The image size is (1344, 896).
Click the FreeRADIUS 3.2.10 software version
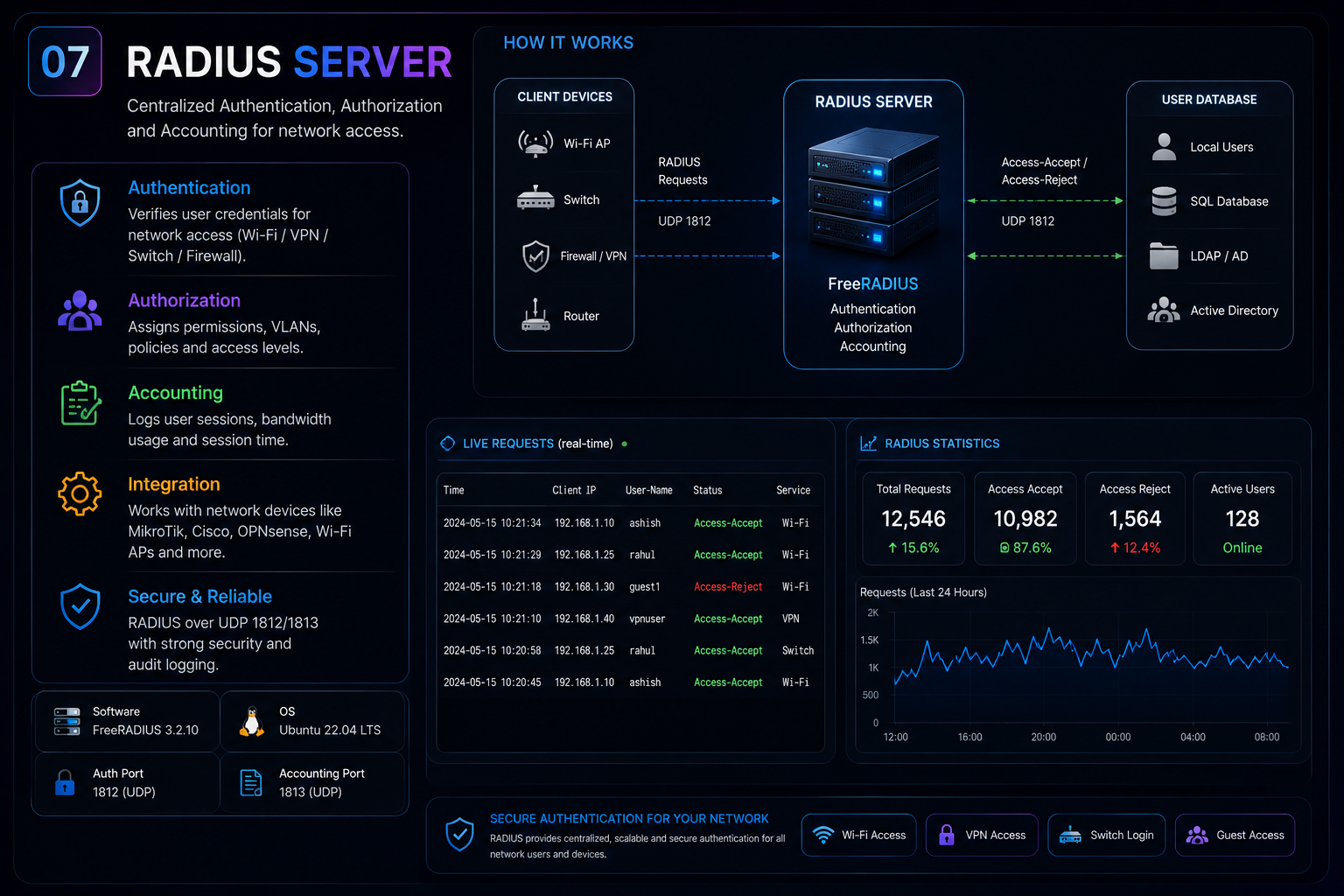(145, 731)
